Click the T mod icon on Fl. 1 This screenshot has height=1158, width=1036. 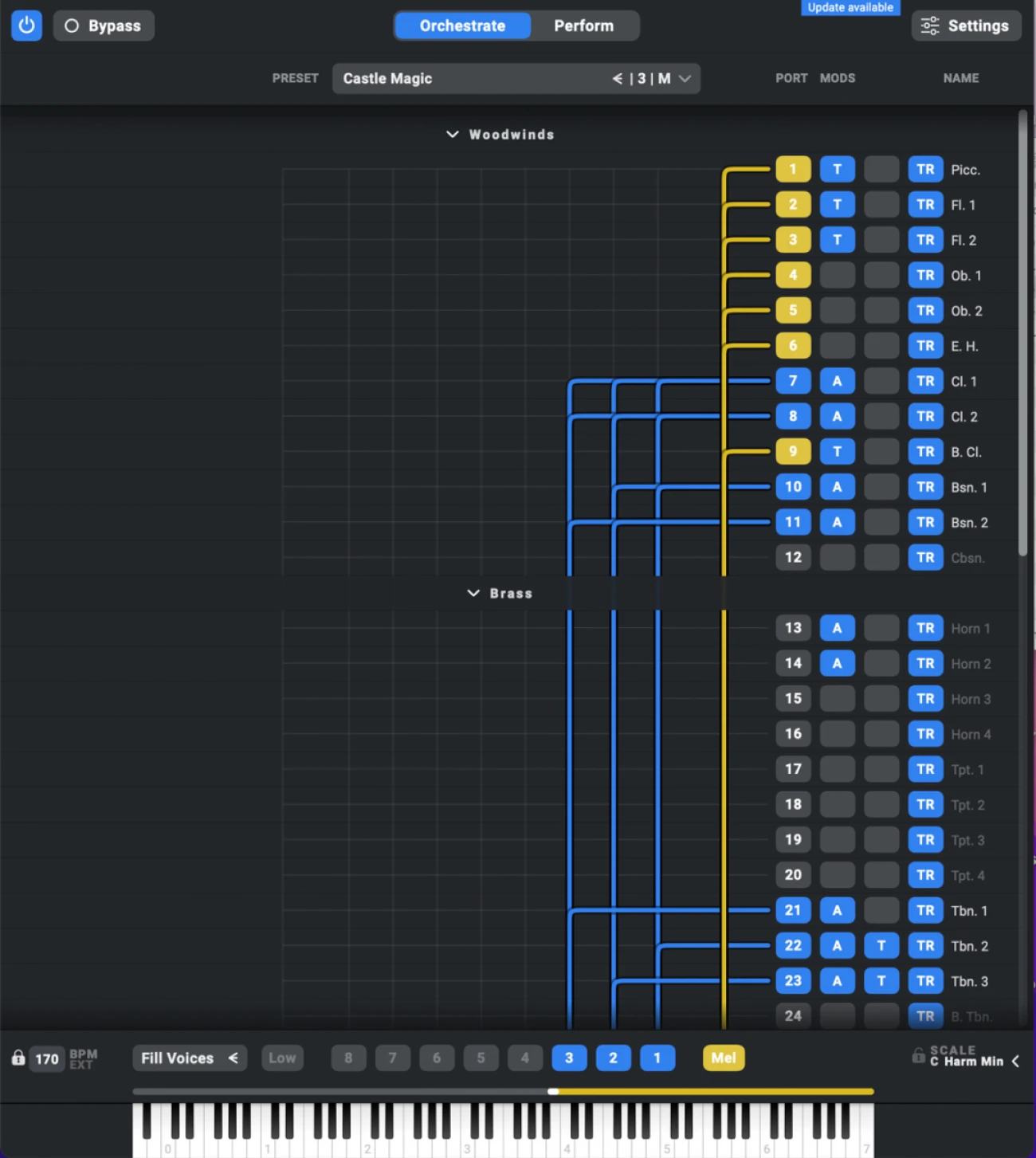837,204
